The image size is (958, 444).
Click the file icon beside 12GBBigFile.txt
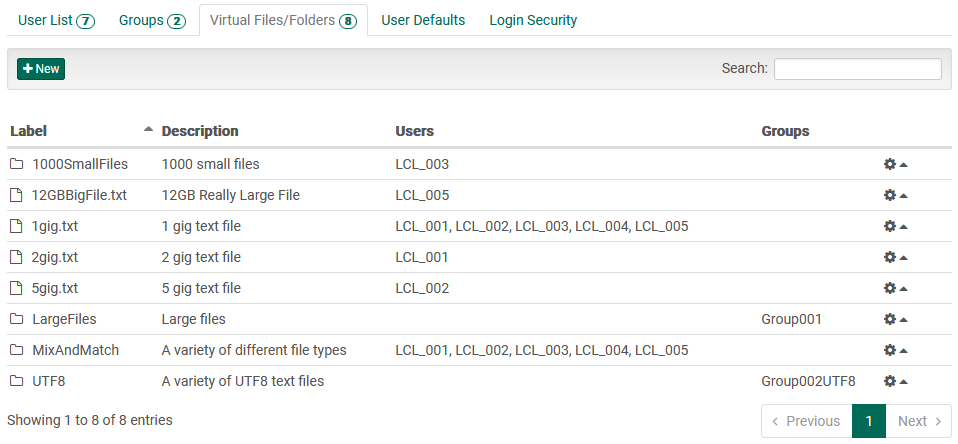(x=16, y=195)
